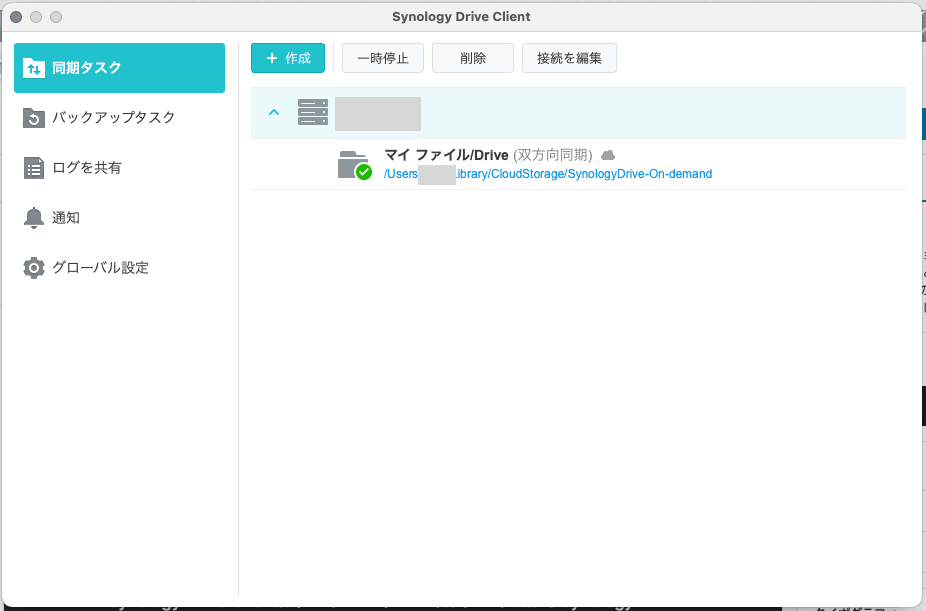Open ログを共有 section
Image resolution: width=926 pixels, height=611 pixels.
coord(87,168)
